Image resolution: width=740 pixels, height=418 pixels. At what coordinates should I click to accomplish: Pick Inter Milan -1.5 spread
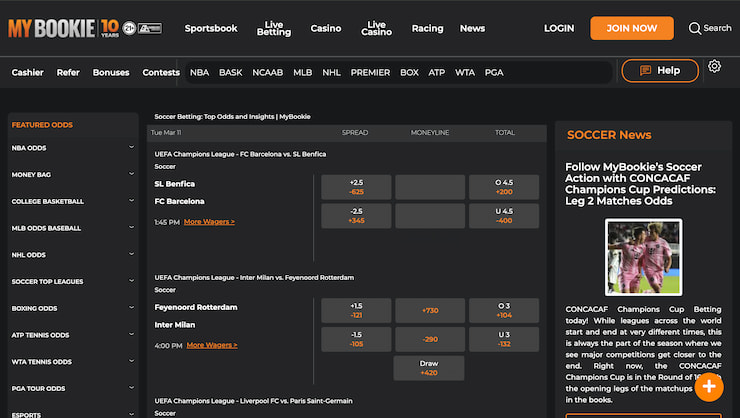[356, 339]
